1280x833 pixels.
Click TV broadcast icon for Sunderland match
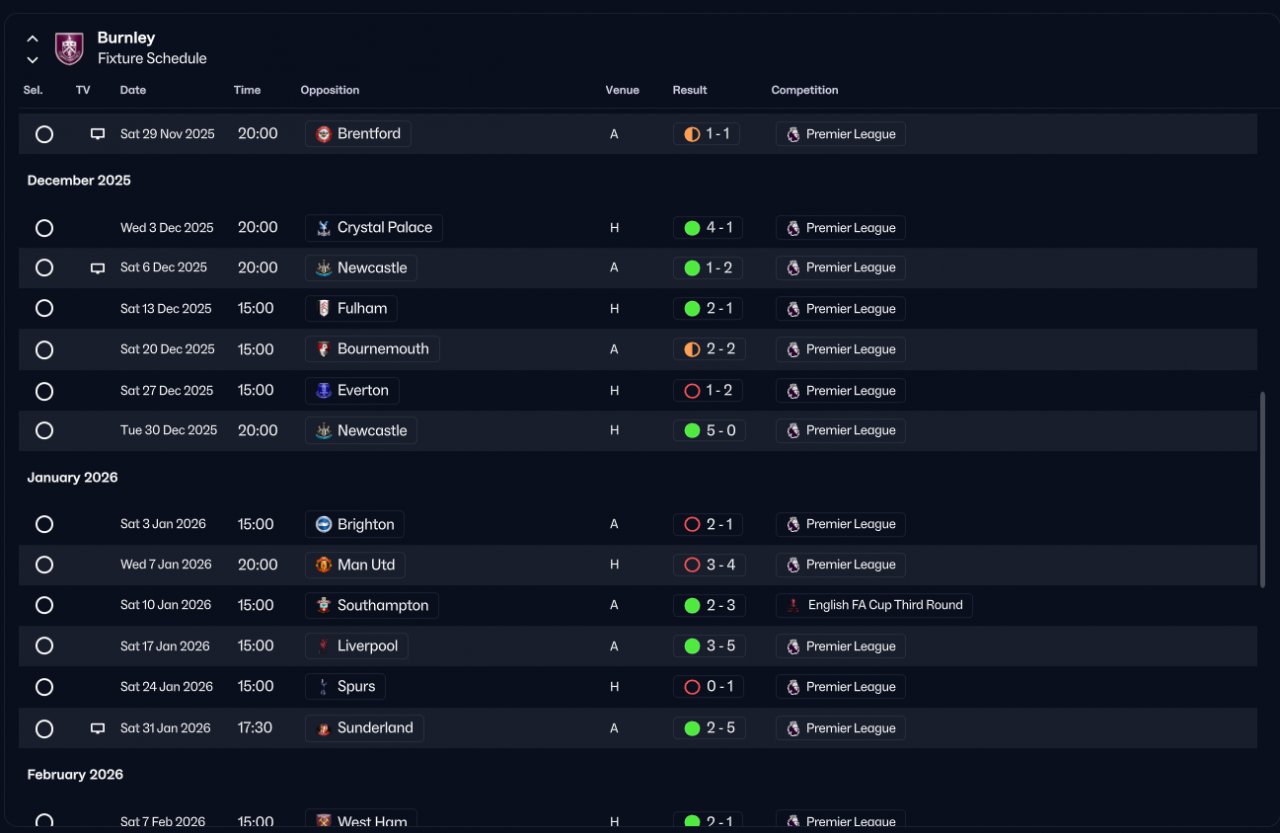tap(98, 728)
